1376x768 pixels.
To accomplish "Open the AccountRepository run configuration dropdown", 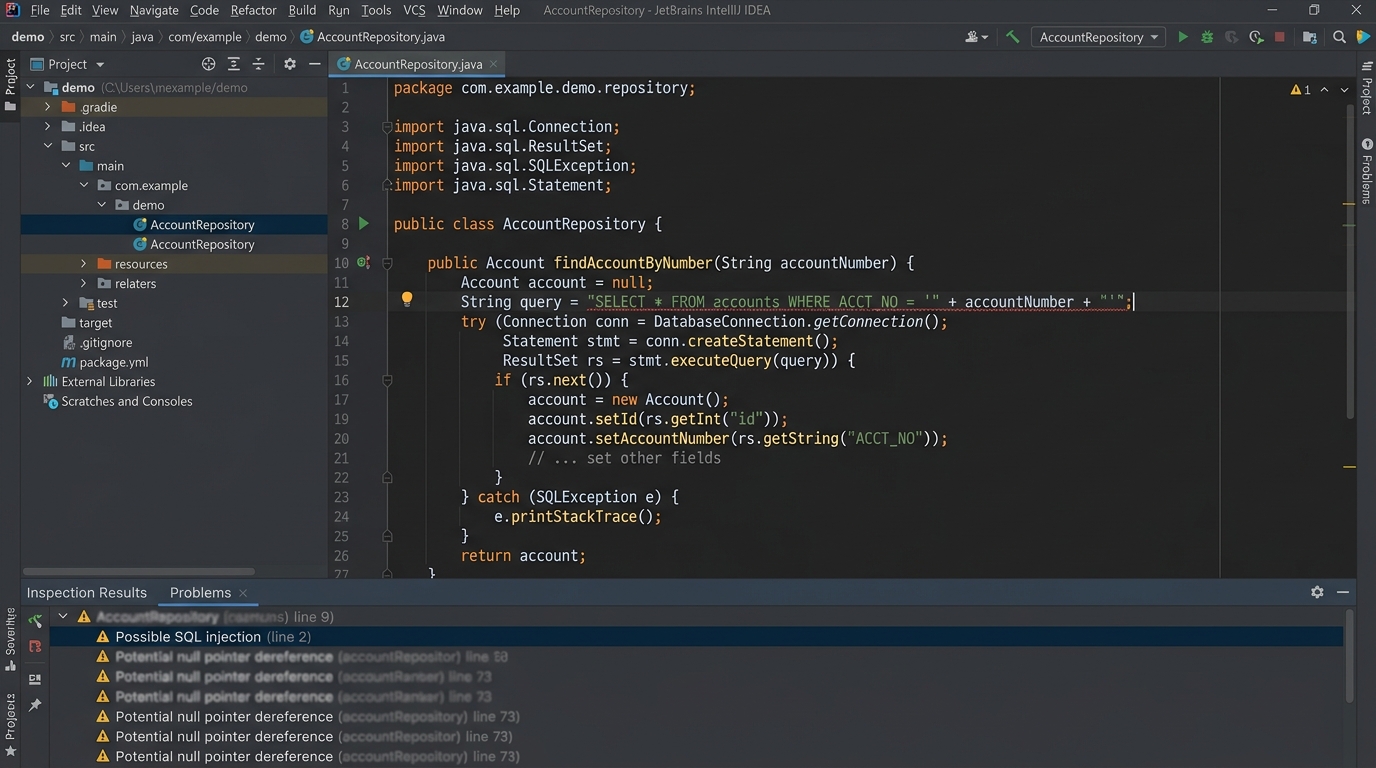I will tap(1098, 36).
